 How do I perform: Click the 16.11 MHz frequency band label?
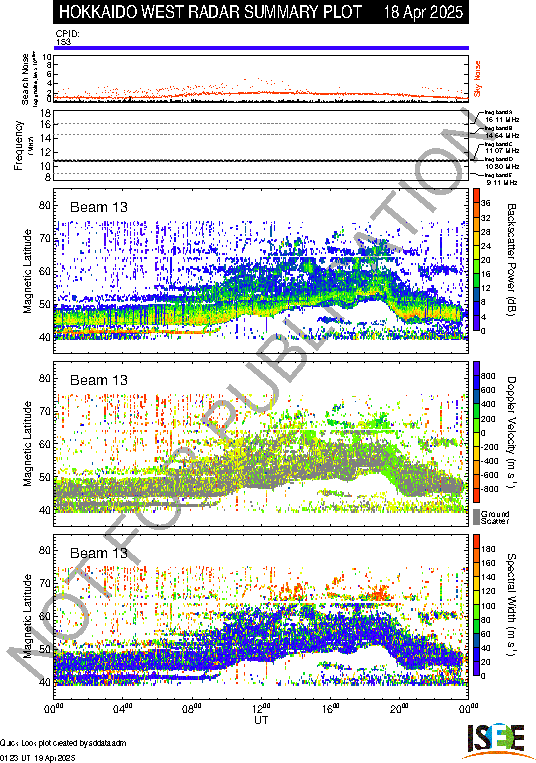[502, 120]
